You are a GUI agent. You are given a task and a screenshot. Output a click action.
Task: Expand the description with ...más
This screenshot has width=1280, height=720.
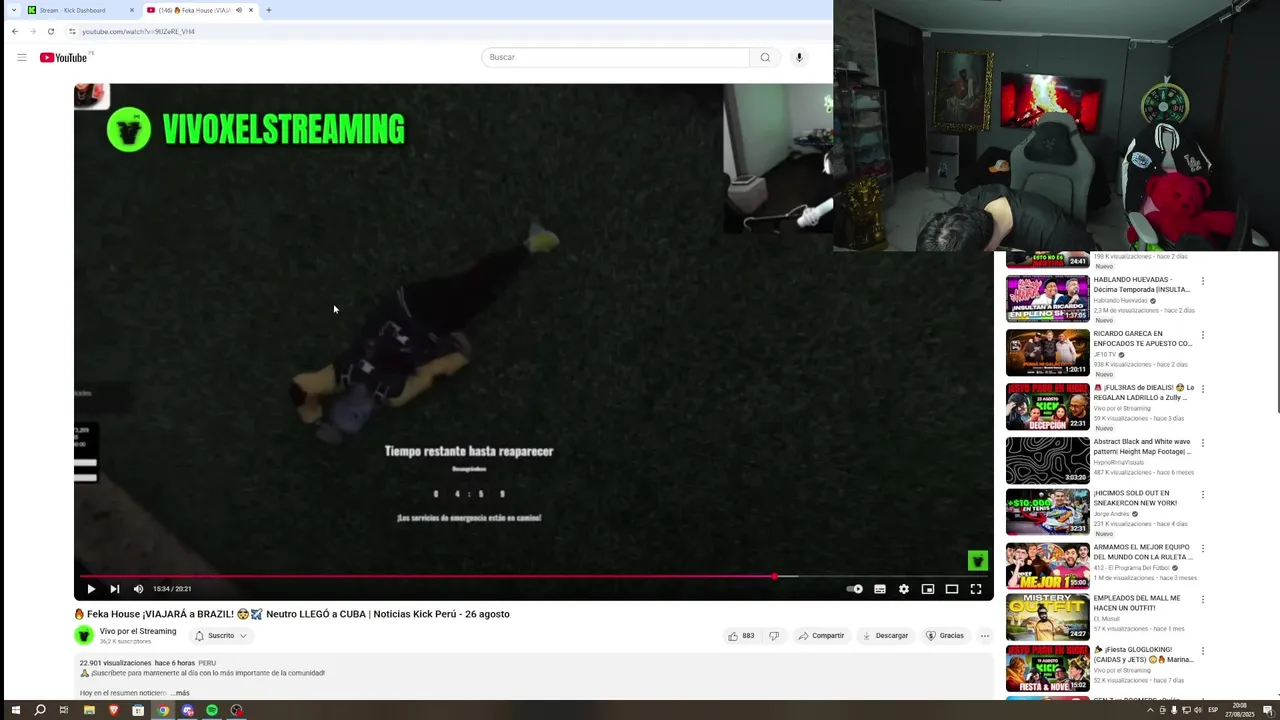pos(180,693)
